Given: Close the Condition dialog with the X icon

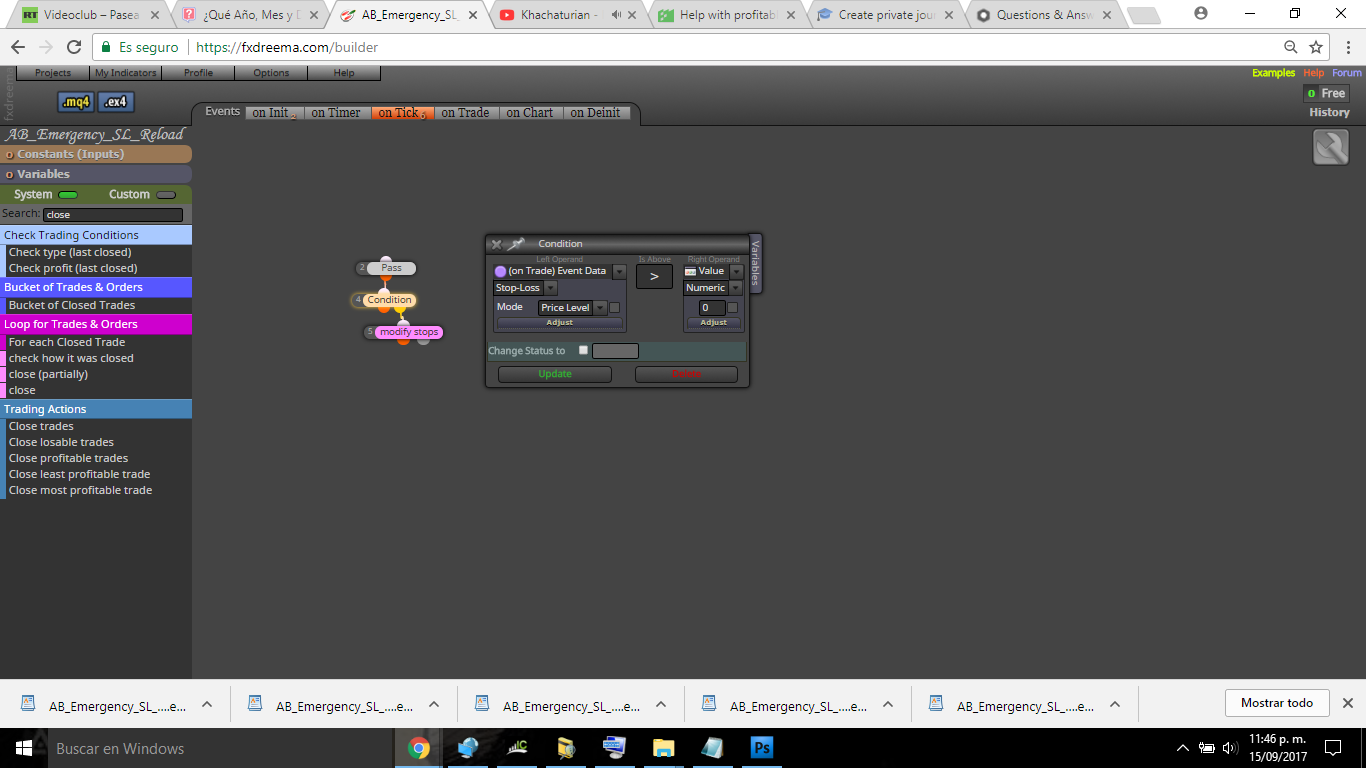Looking at the screenshot, I should pyautogui.click(x=496, y=244).
